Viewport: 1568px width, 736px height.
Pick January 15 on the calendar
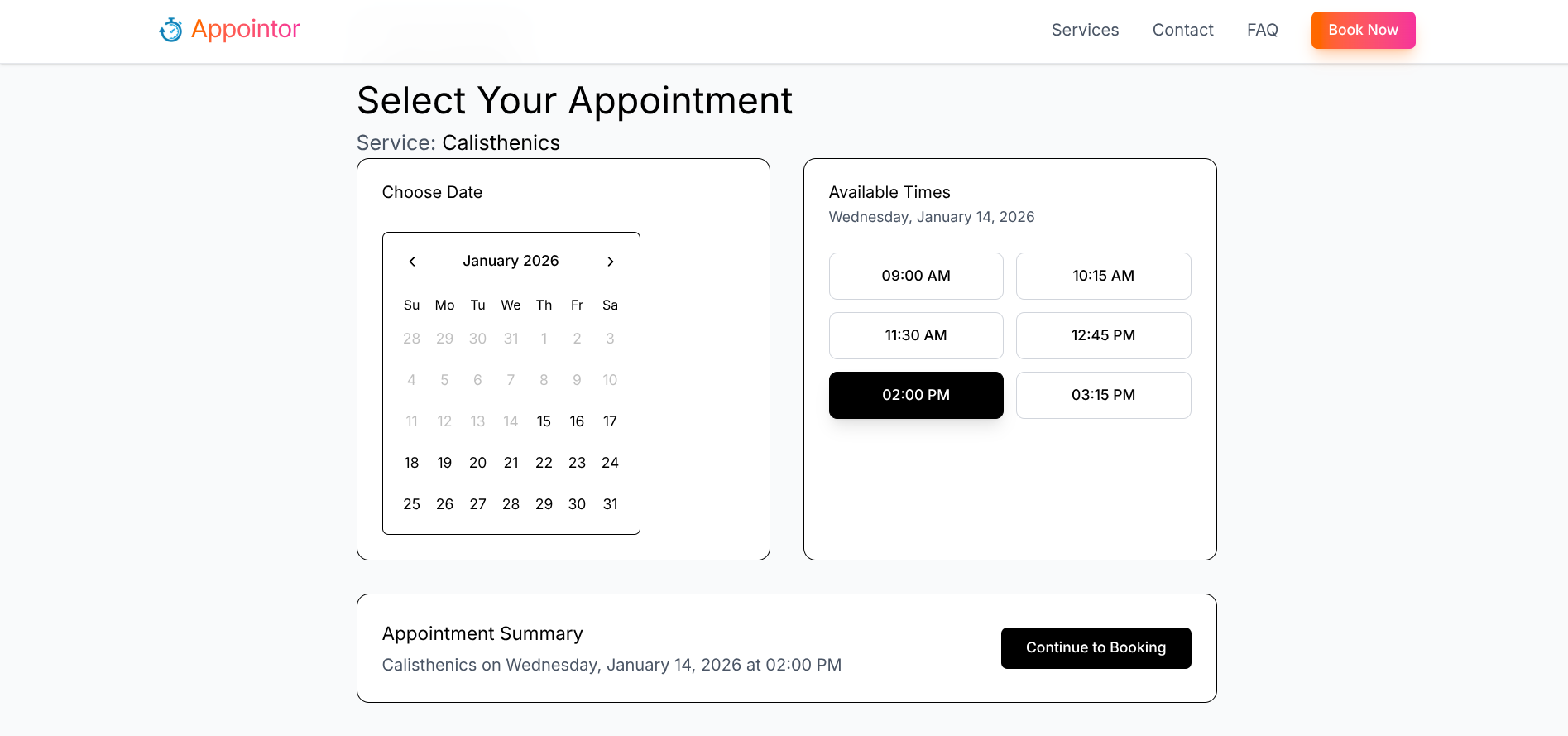pos(544,421)
